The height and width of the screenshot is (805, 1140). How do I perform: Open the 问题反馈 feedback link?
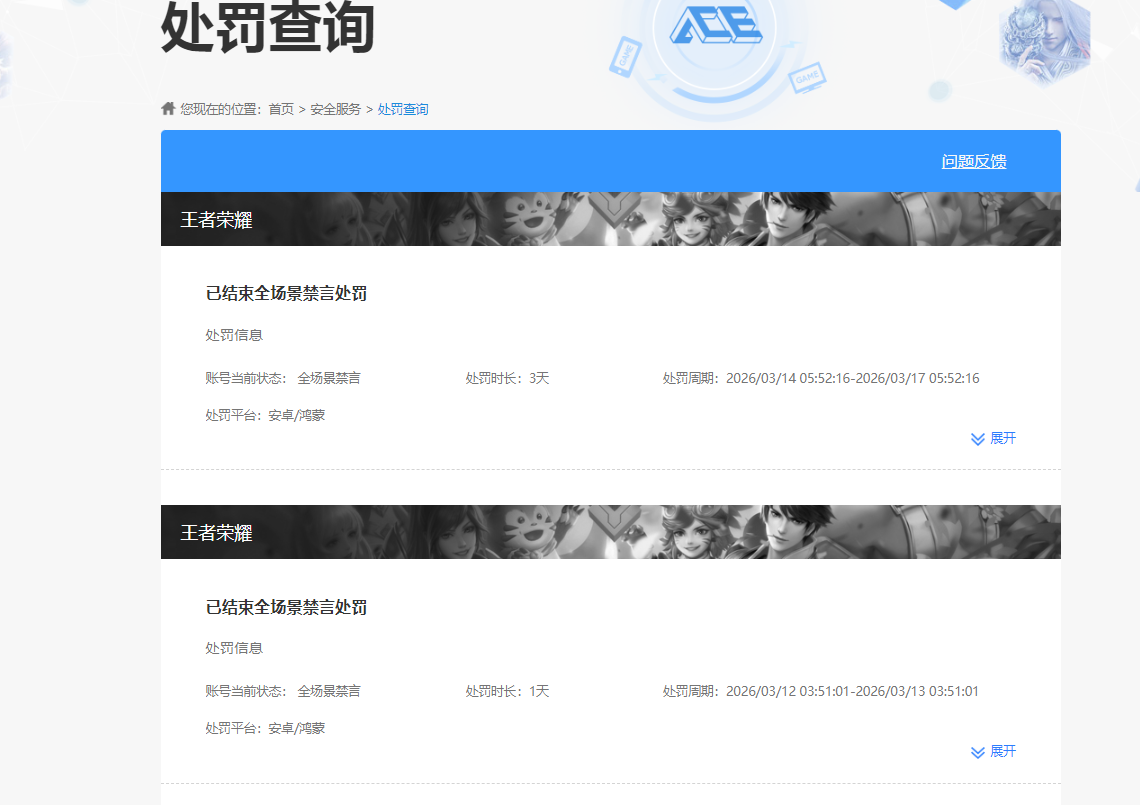974,161
